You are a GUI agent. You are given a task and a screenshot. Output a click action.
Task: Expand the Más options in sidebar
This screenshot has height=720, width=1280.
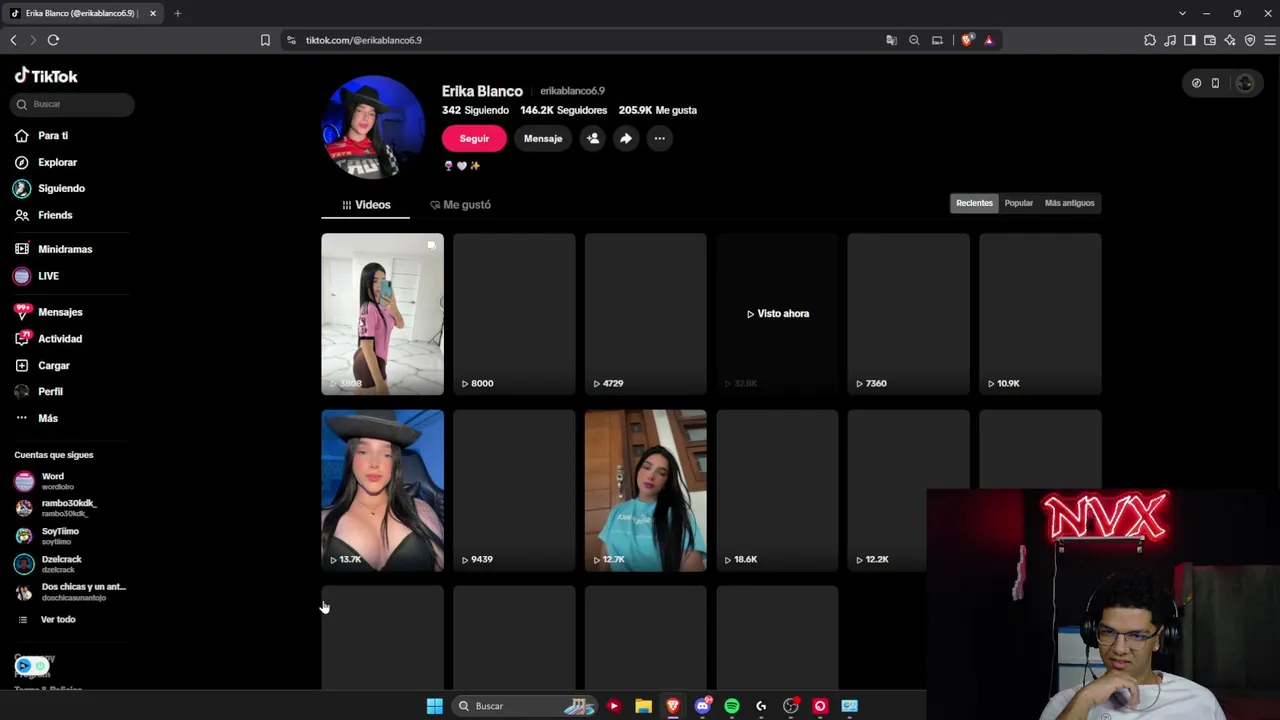click(48, 418)
